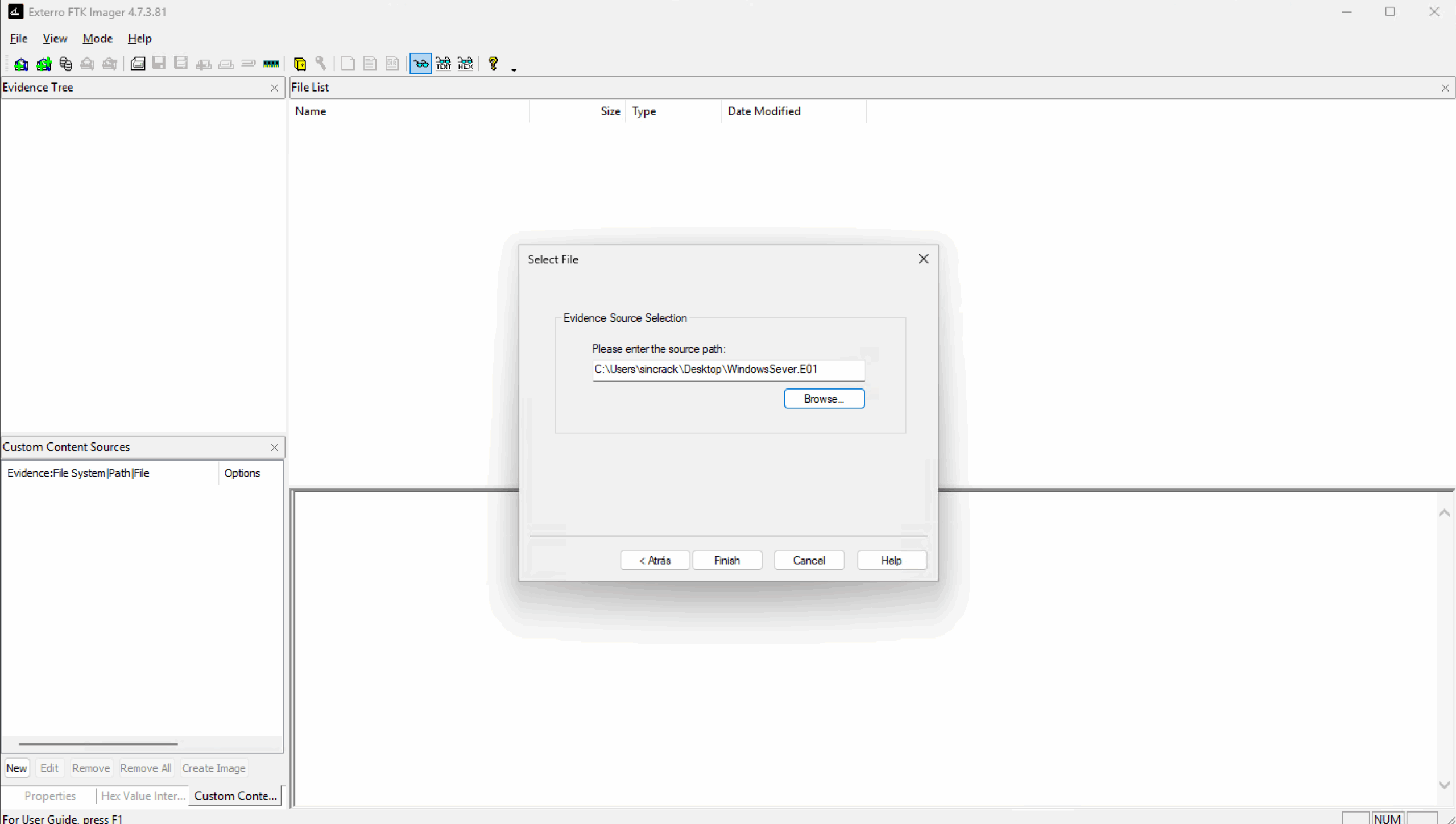
Task: Click the Export Directory Listing DIR icon
Action: click(x=392, y=63)
